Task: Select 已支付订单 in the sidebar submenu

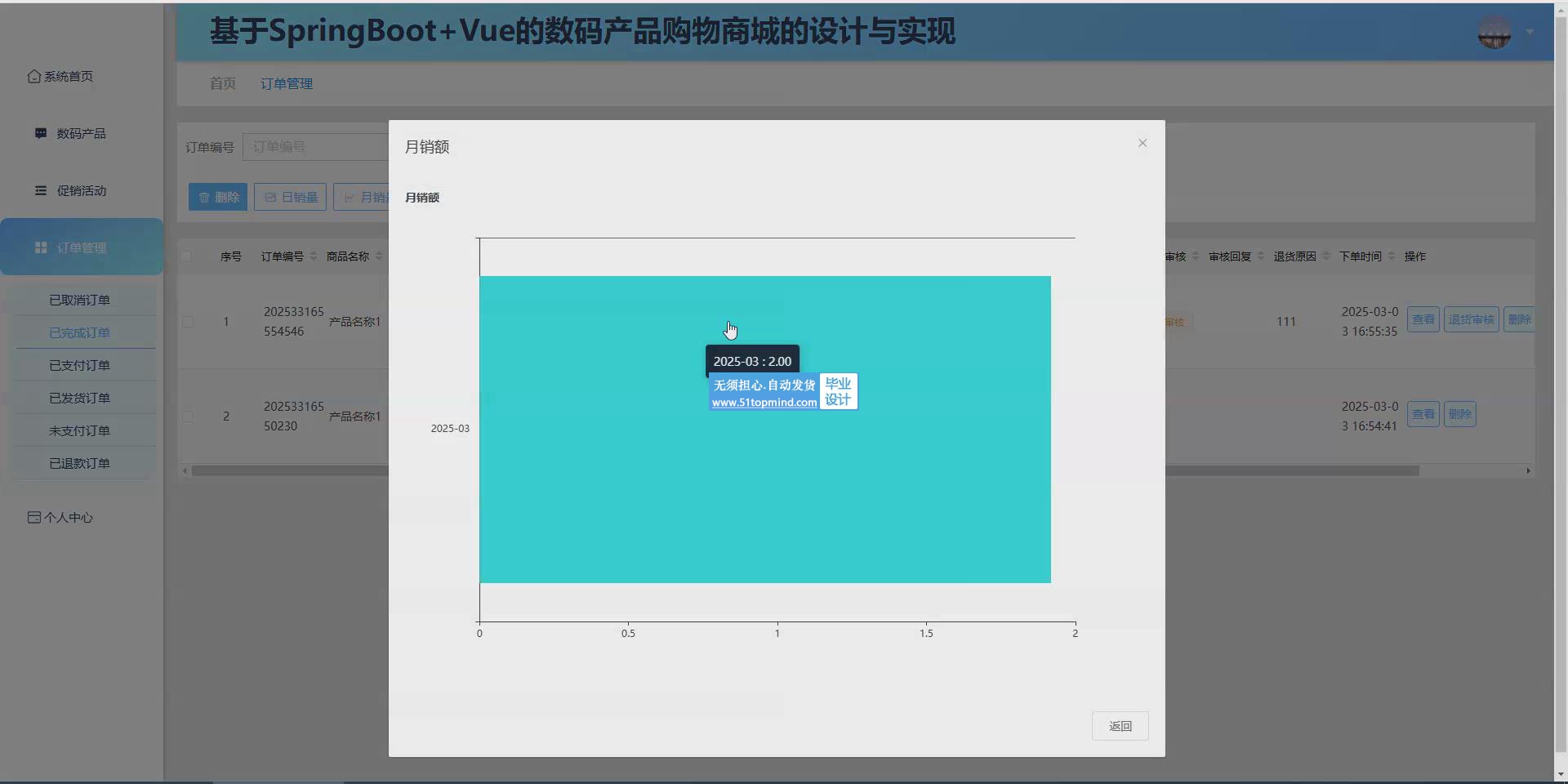Action: [x=79, y=365]
